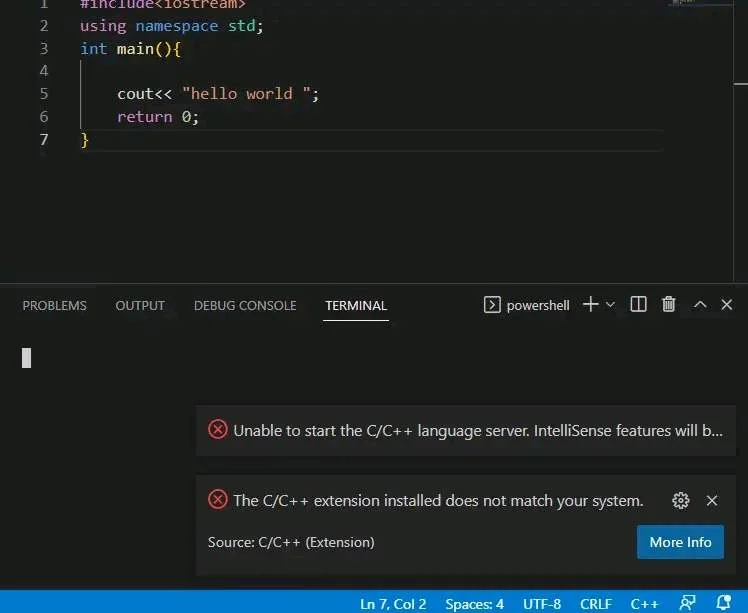Image resolution: width=748 pixels, height=613 pixels.
Task: Click the int keyword on line 3
Action: (94, 49)
